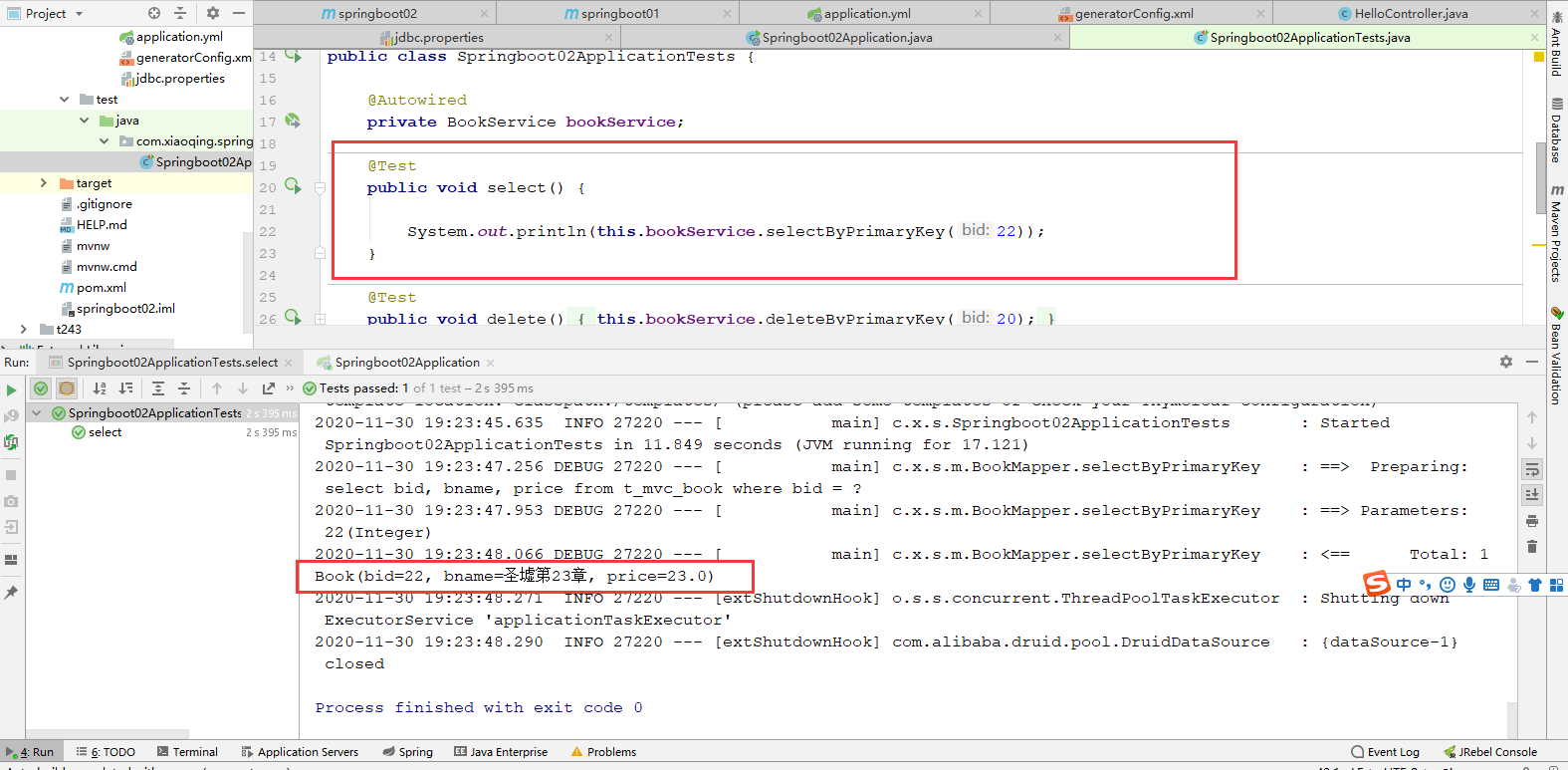The width and height of the screenshot is (1568, 770).
Task: Collapse the test folder
Action: point(64,100)
